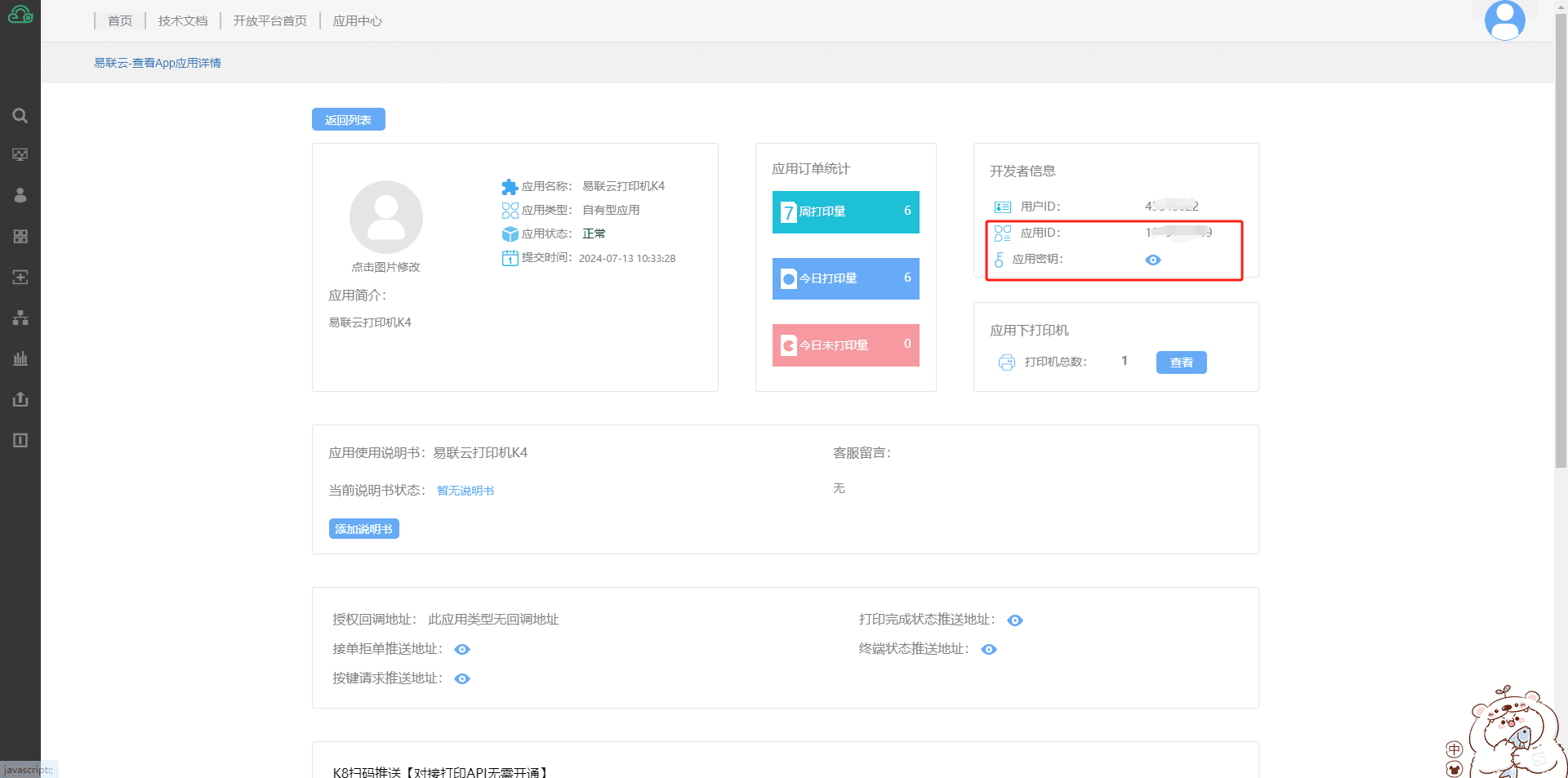
Task: Open the monitor chart icon in sidebar
Action: pos(20,155)
